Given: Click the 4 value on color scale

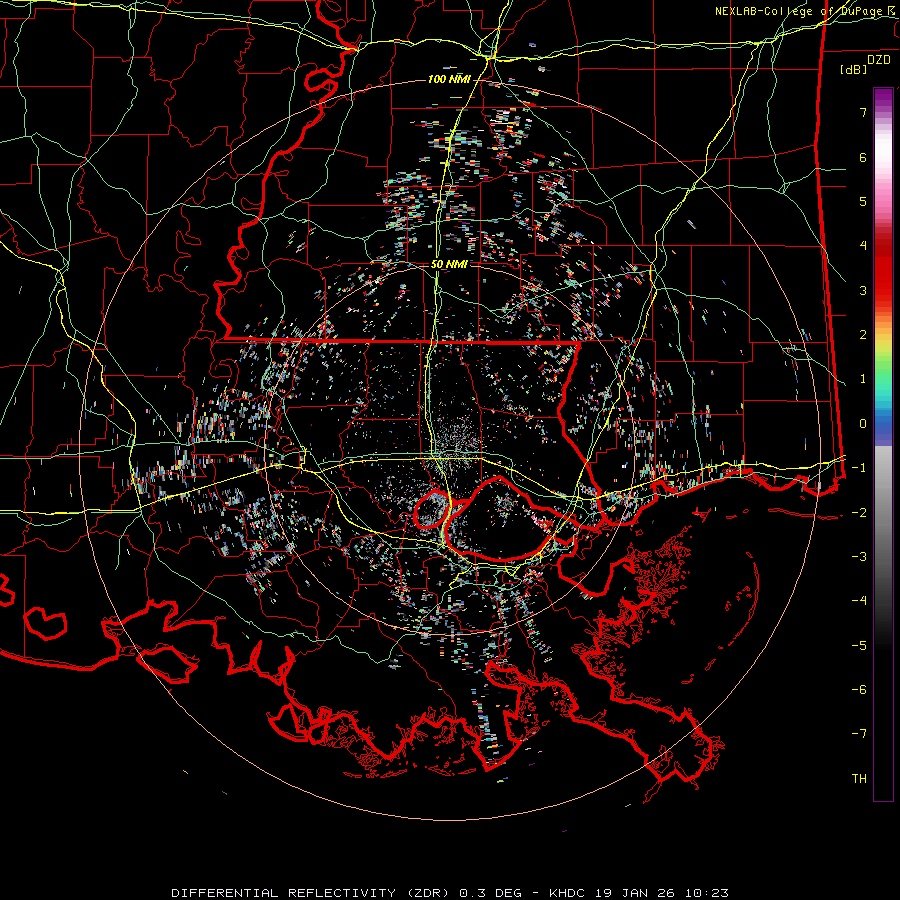Looking at the screenshot, I should (x=863, y=246).
